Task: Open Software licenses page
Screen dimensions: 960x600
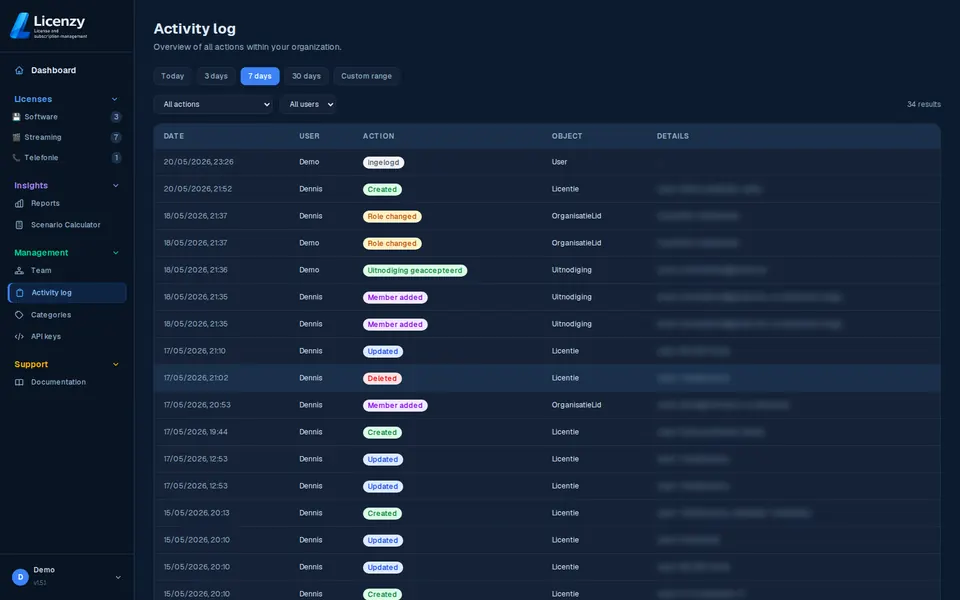Action: point(41,117)
